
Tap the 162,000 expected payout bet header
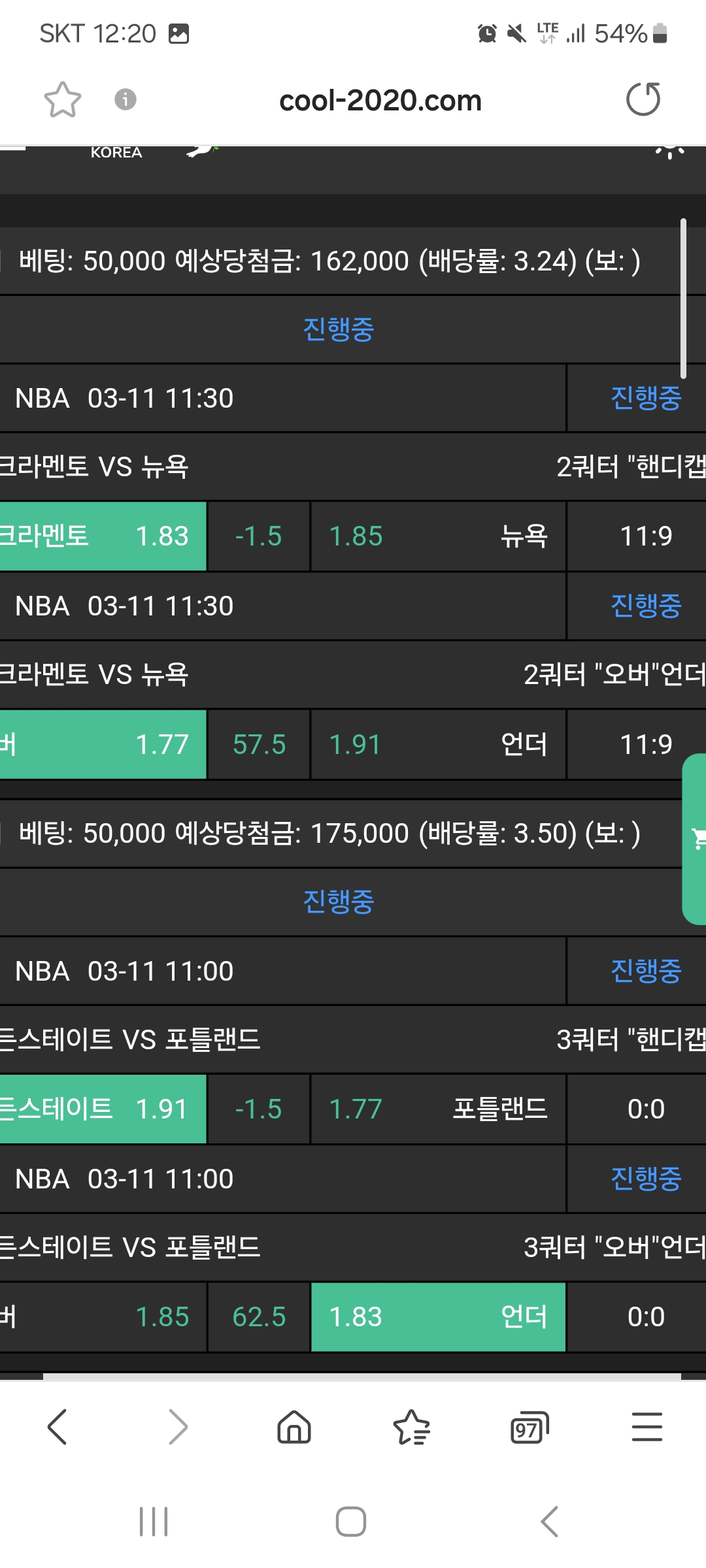coord(329,261)
